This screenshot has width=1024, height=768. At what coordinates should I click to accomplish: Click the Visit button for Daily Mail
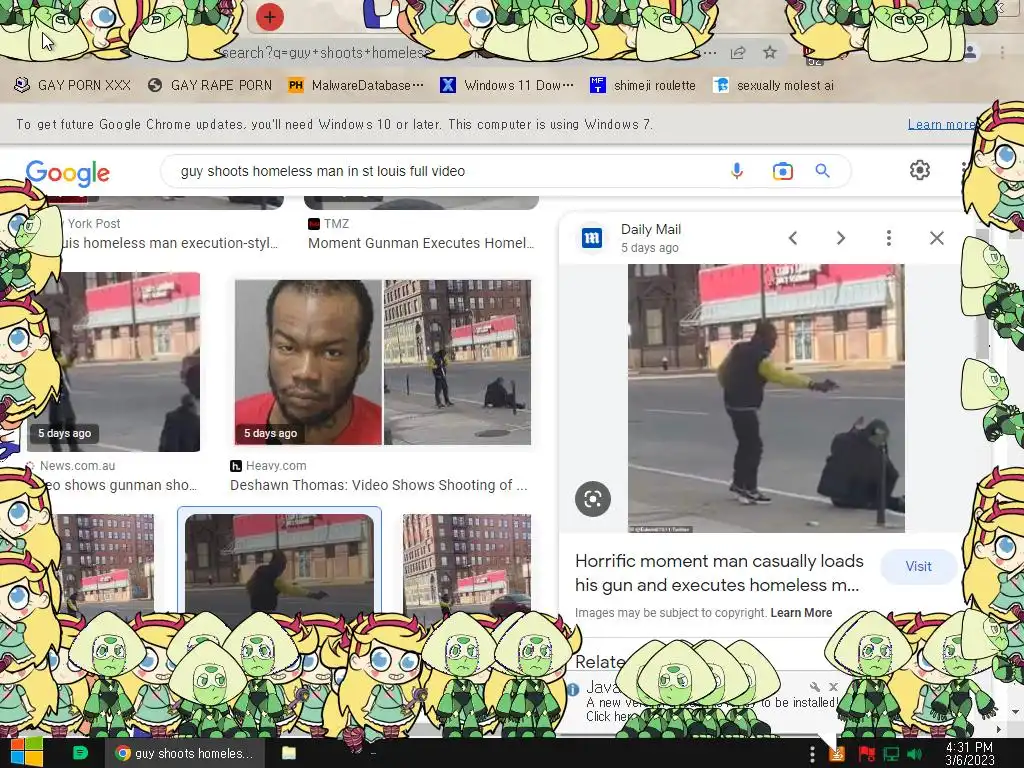918,566
